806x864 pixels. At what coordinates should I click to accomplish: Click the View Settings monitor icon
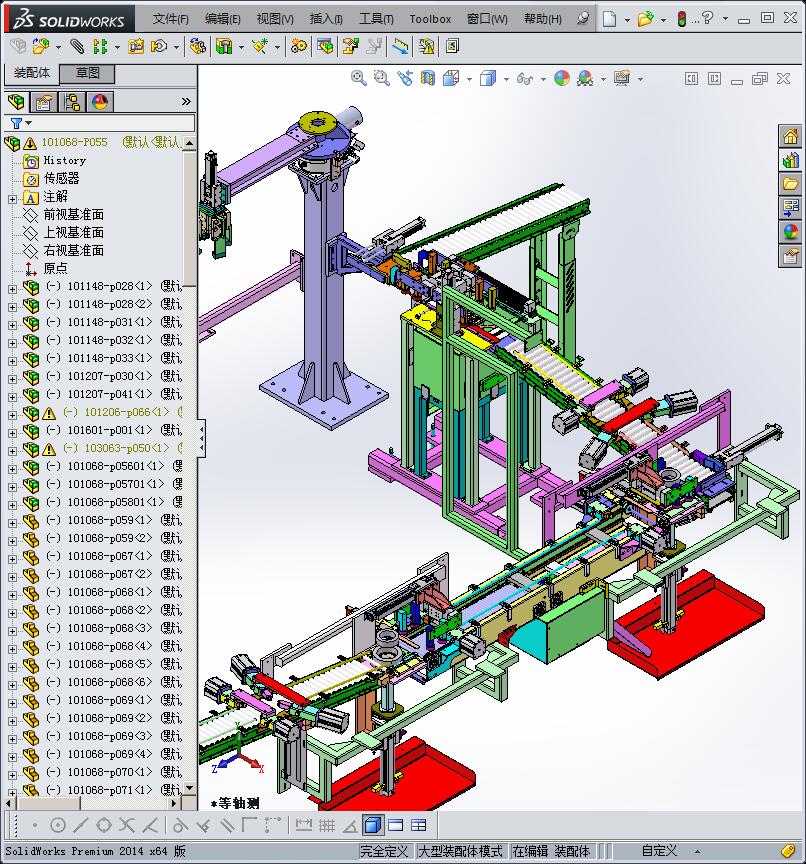(x=622, y=79)
